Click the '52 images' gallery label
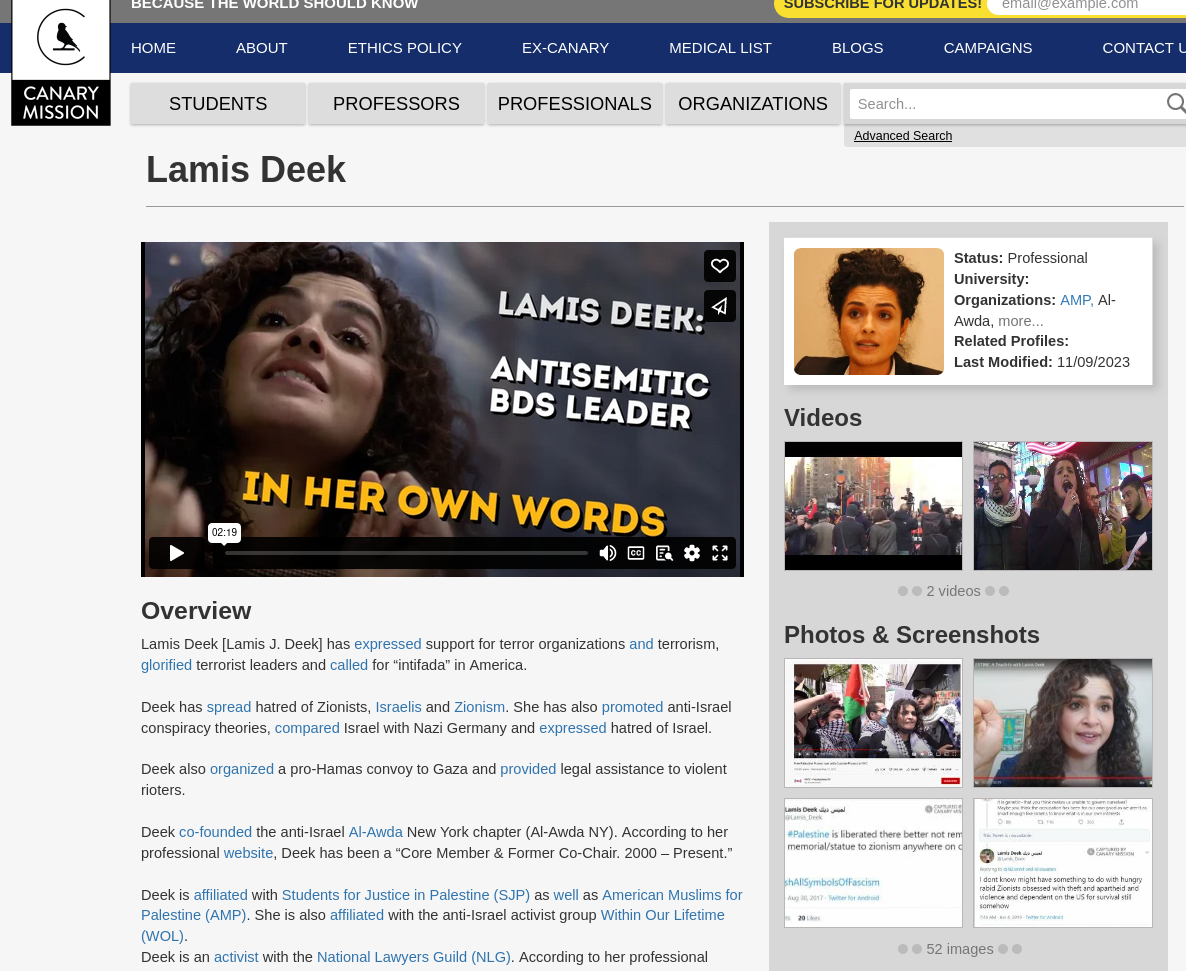The image size is (1186, 971). point(960,949)
